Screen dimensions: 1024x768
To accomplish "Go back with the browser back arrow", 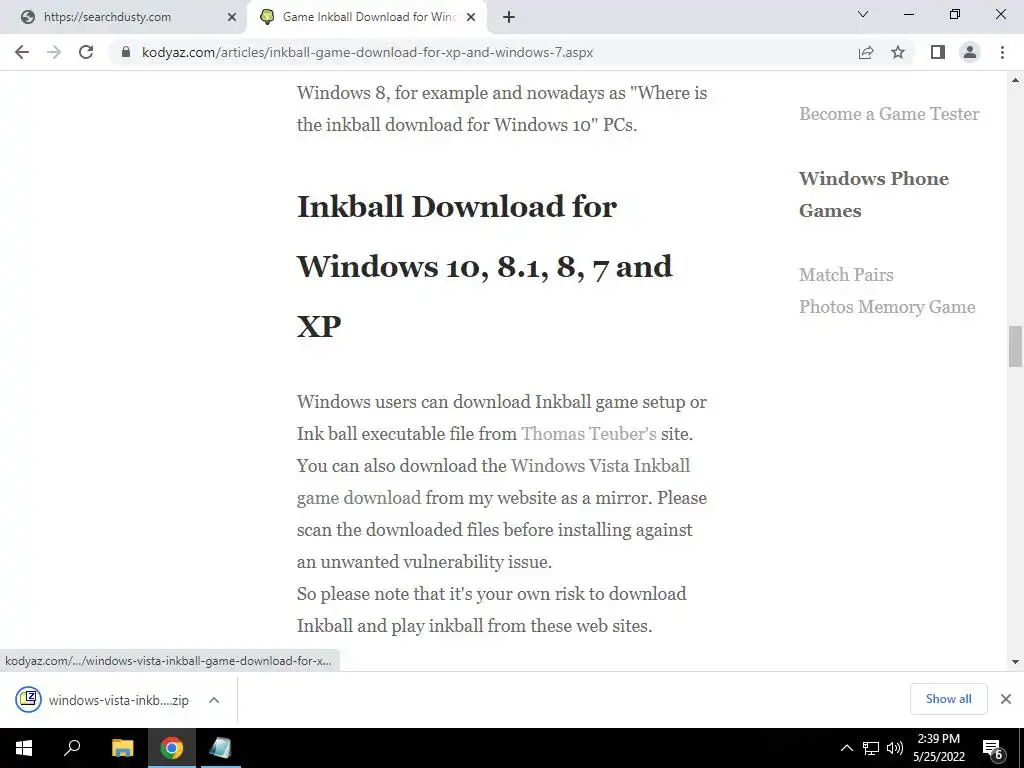I will click(22, 52).
